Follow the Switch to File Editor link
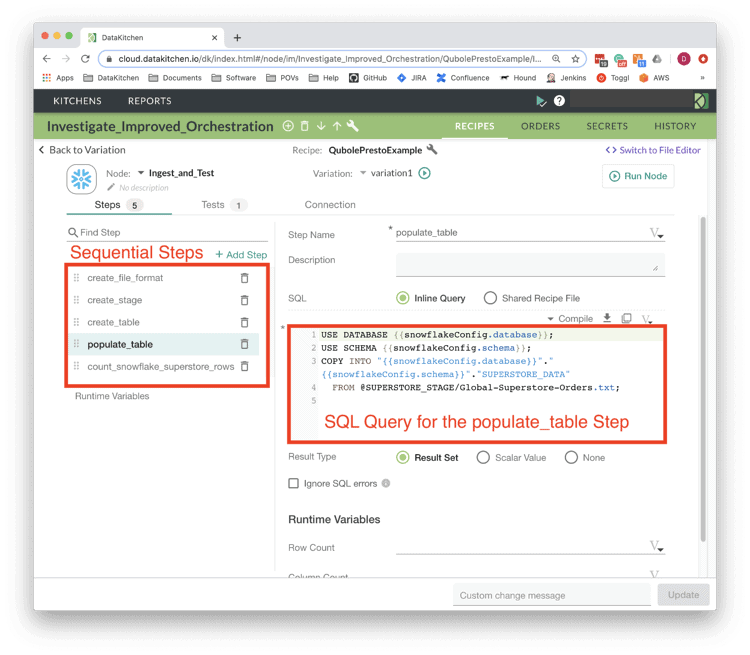Viewport: 750px width, 655px height. click(653, 150)
